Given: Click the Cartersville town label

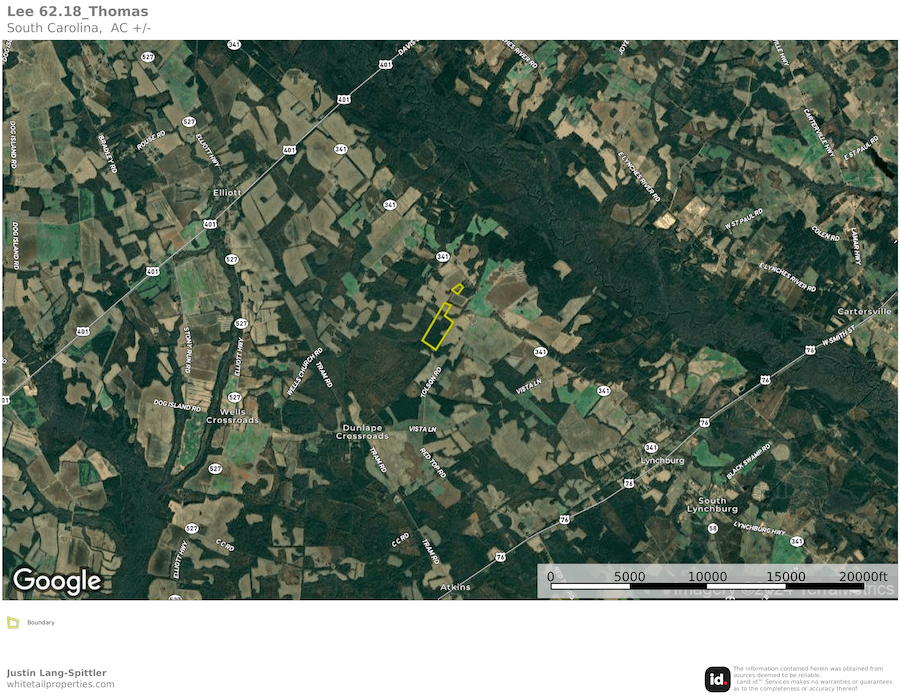Looking at the screenshot, I should click(864, 311).
